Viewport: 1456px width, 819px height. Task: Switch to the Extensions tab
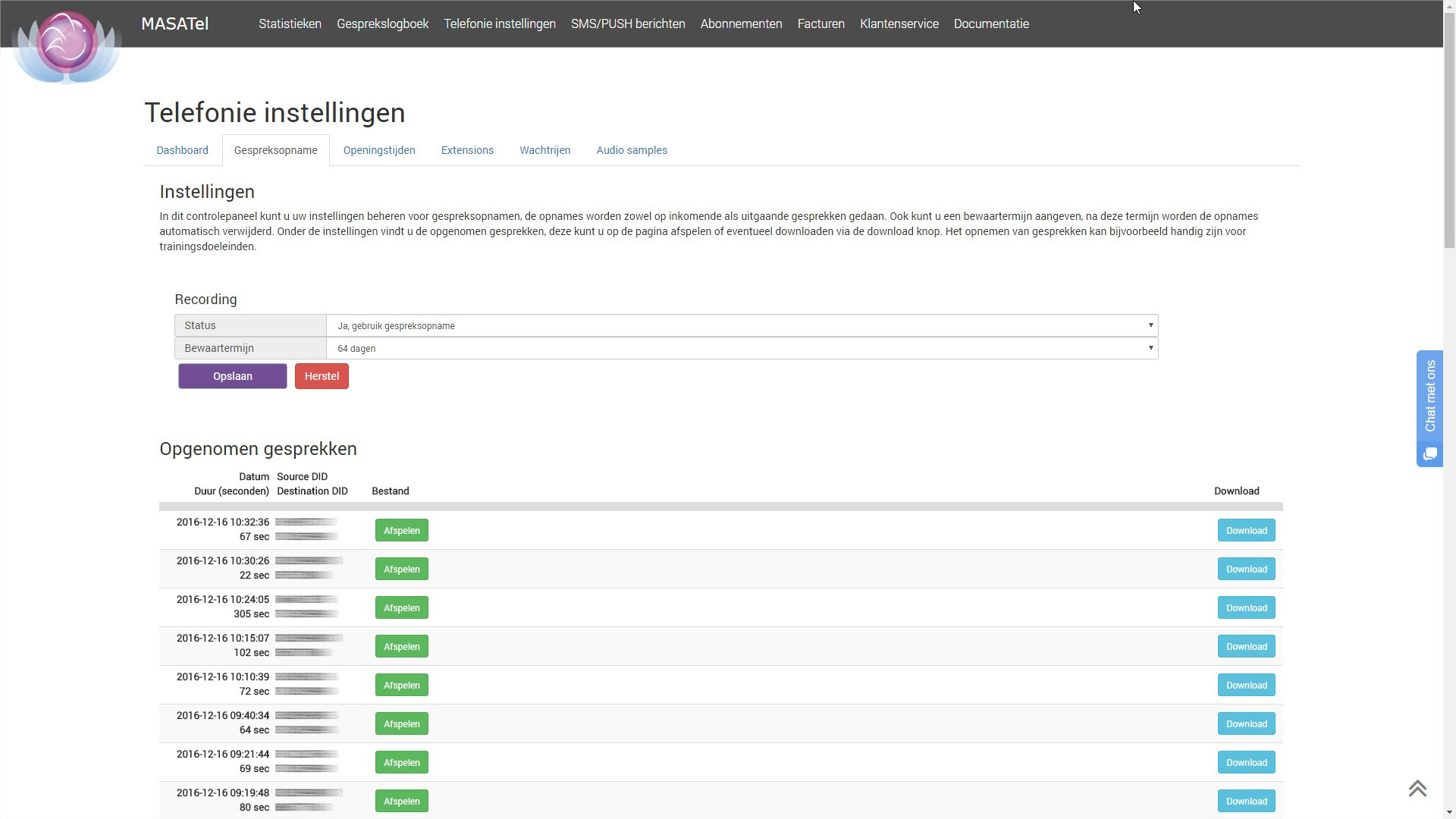tap(467, 150)
